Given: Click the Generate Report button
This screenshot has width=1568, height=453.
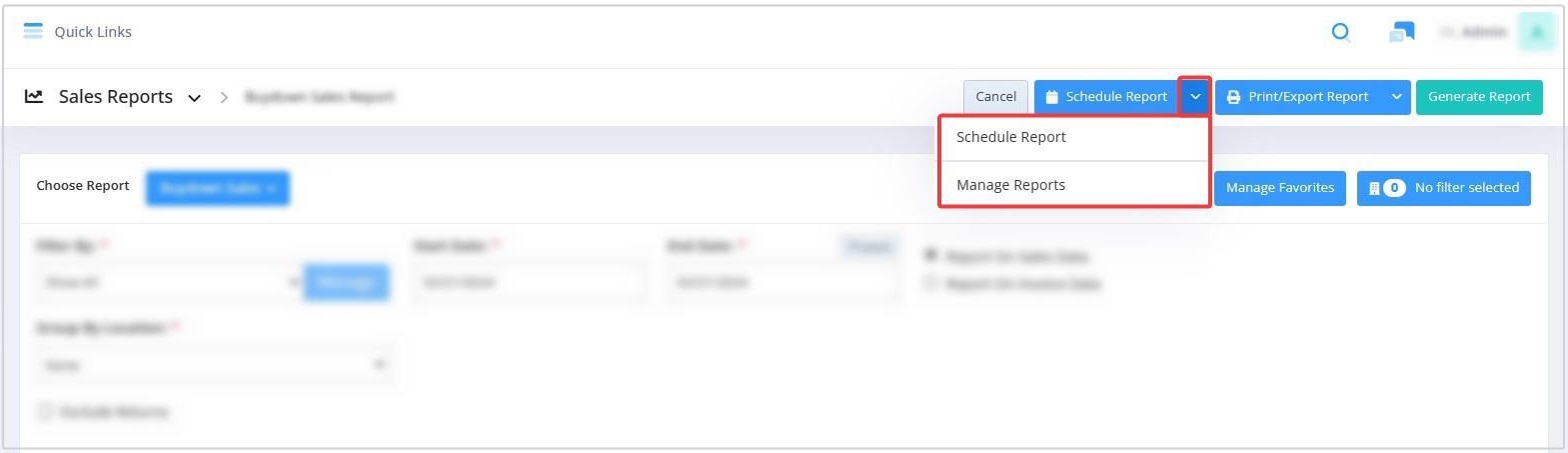Looking at the screenshot, I should tap(1479, 97).
